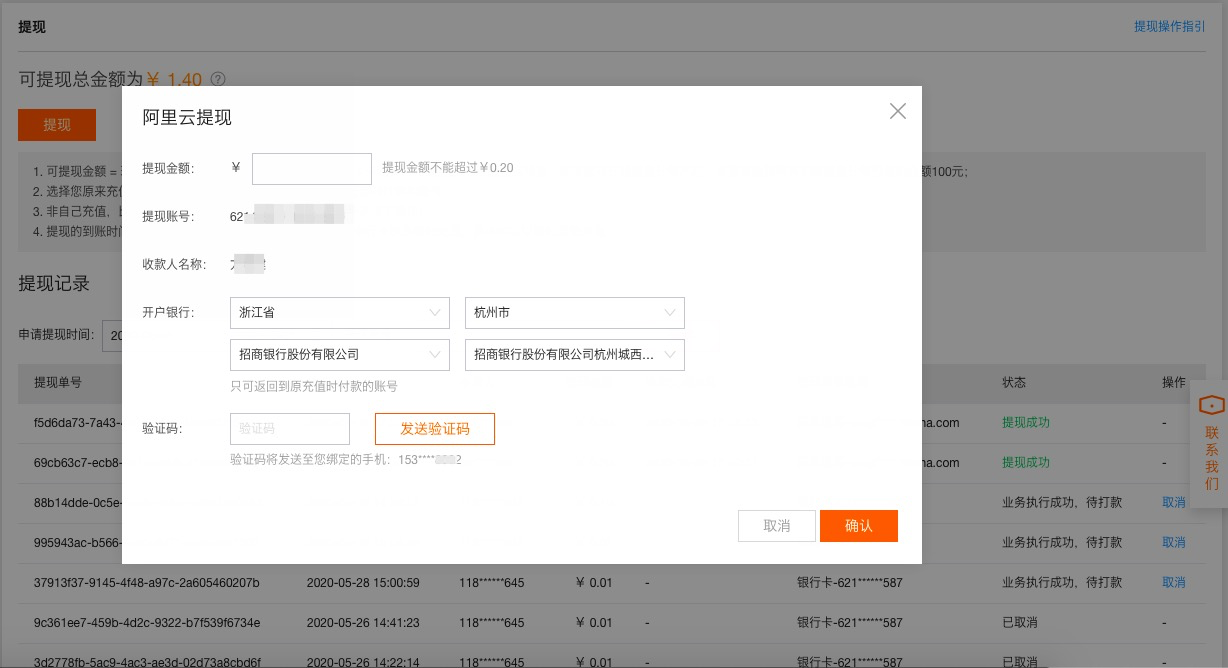Screen dimensions: 1228x668
Task: Select order ID 9c361ee7-459b-4d2c-9322-b7f539f6734e
Action: [147, 622]
